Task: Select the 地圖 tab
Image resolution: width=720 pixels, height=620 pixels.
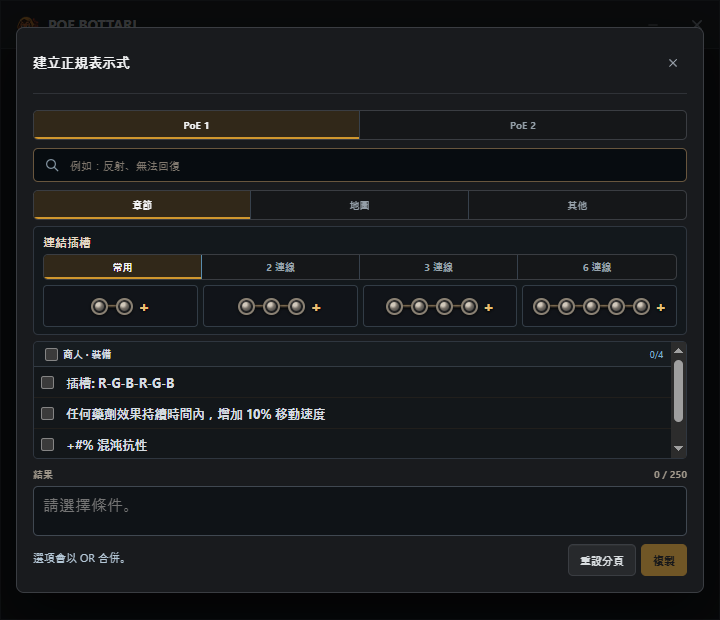Action: (359, 205)
